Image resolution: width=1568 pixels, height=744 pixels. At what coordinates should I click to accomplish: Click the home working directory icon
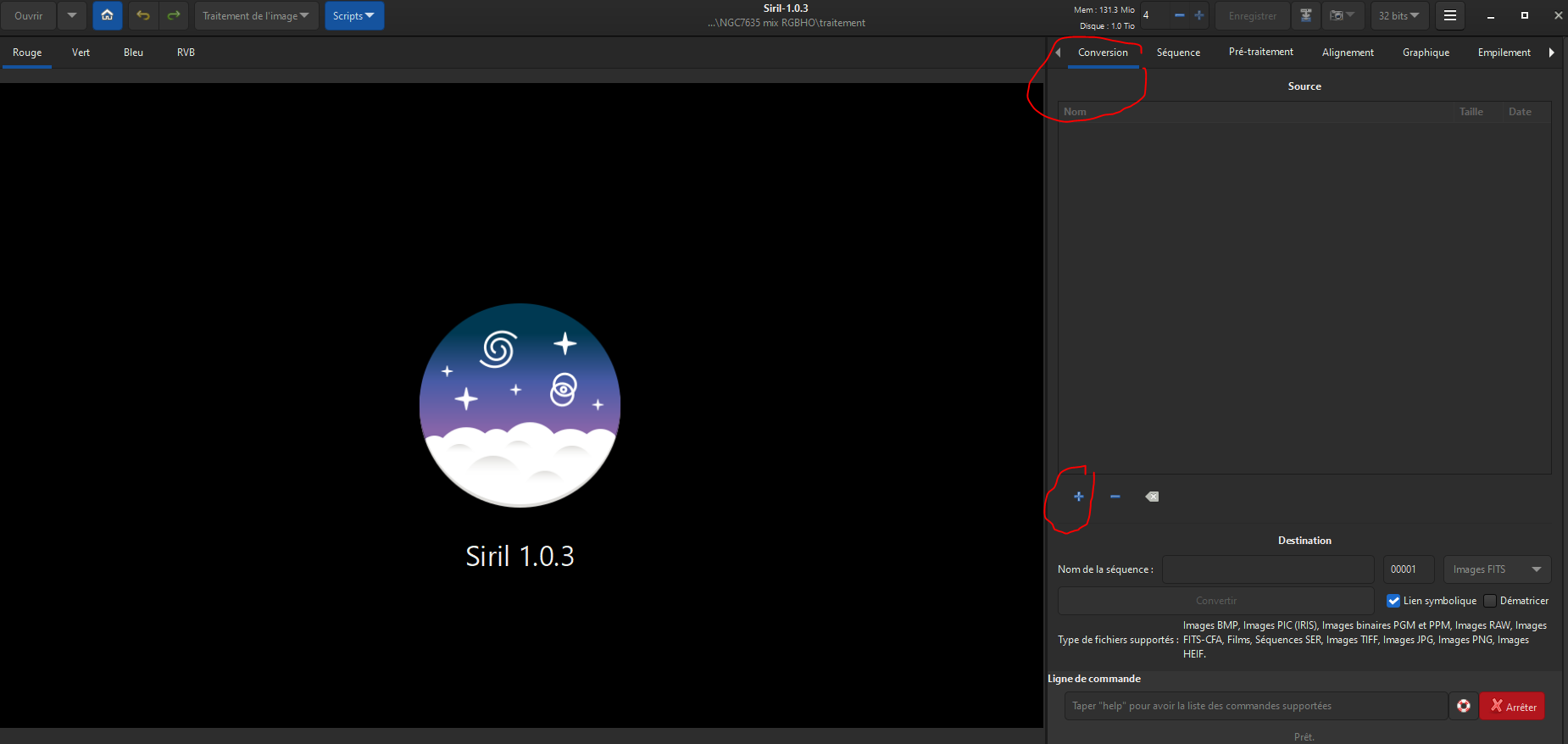107,15
